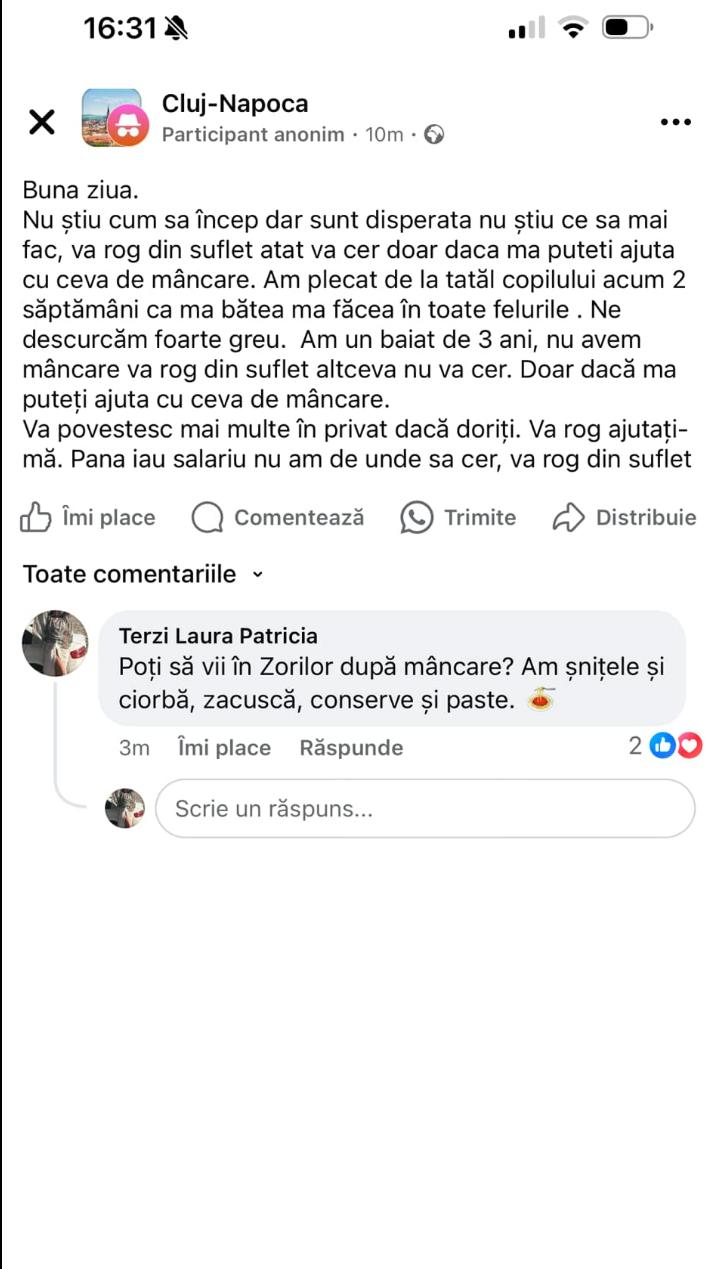This screenshot has width=710, height=1269.
Task: Open Terzi Laura Patricia's profile picture
Action: coord(55,643)
